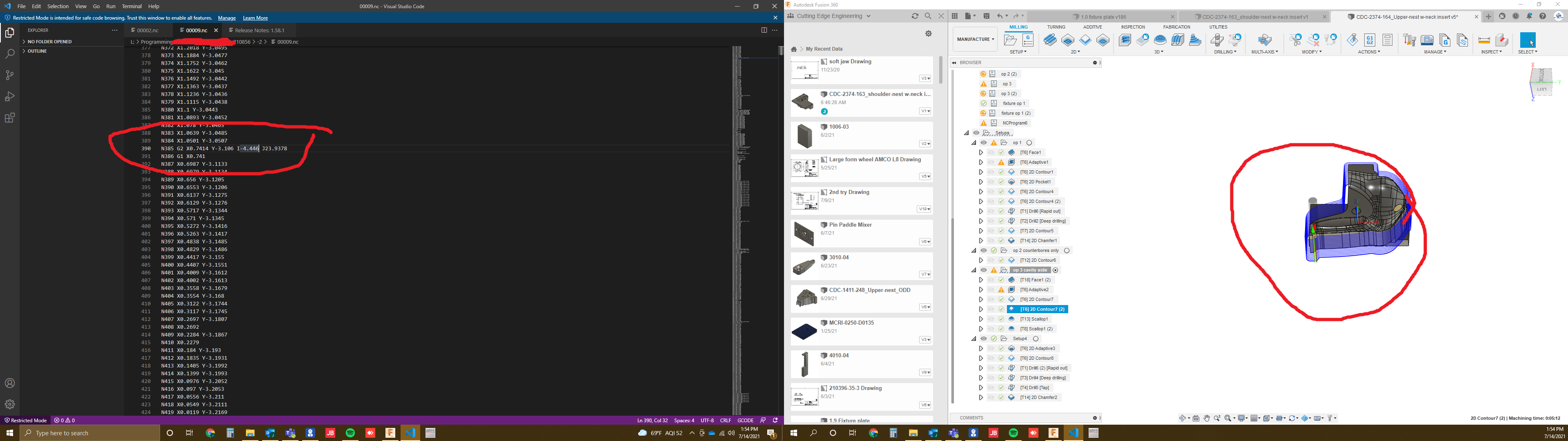
Task: Open VS Code Extensions sidebar icon
Action: coord(10,118)
